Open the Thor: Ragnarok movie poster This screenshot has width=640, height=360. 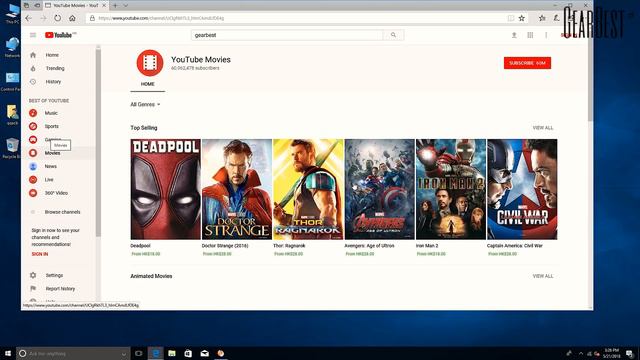point(308,189)
